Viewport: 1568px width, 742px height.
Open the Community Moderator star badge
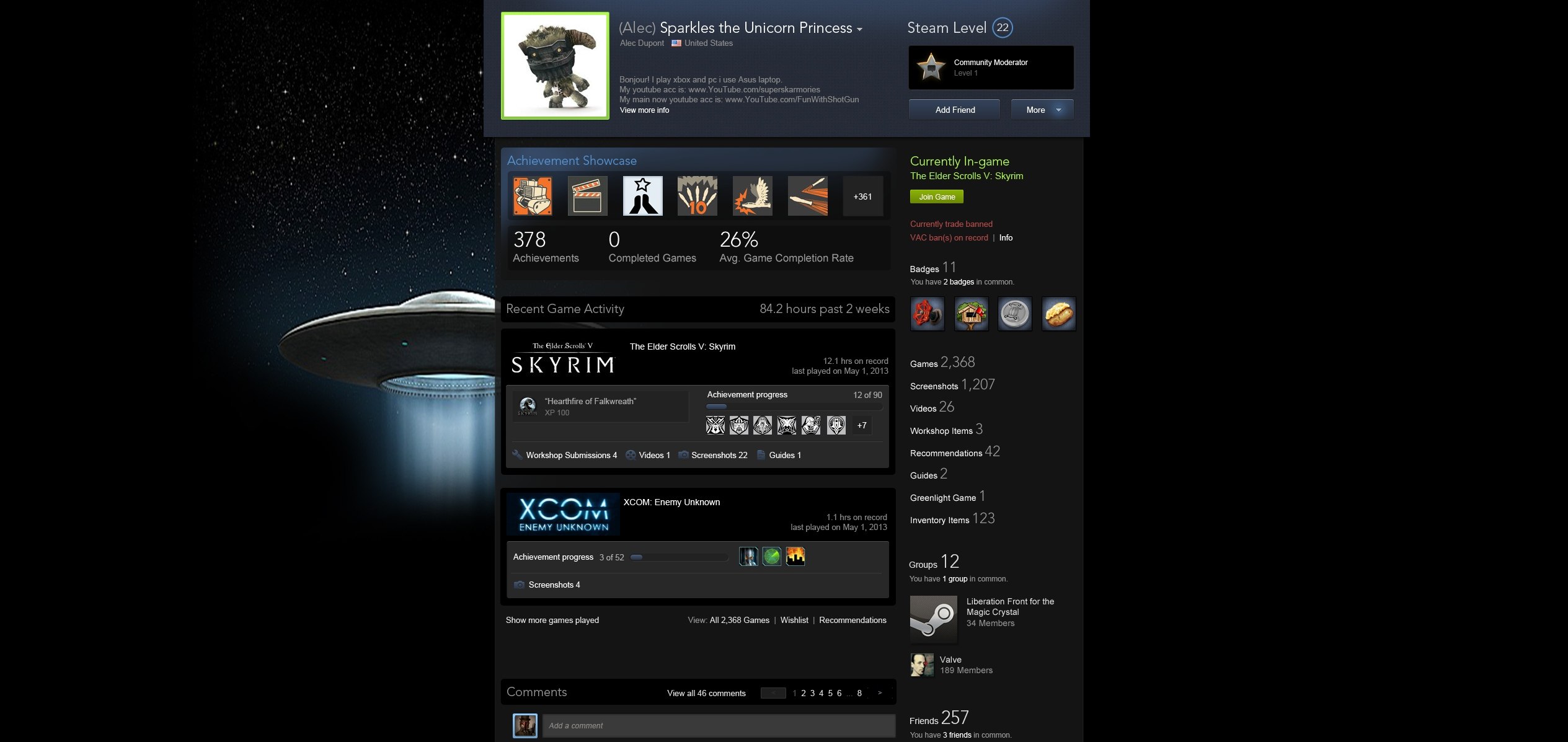pos(931,67)
